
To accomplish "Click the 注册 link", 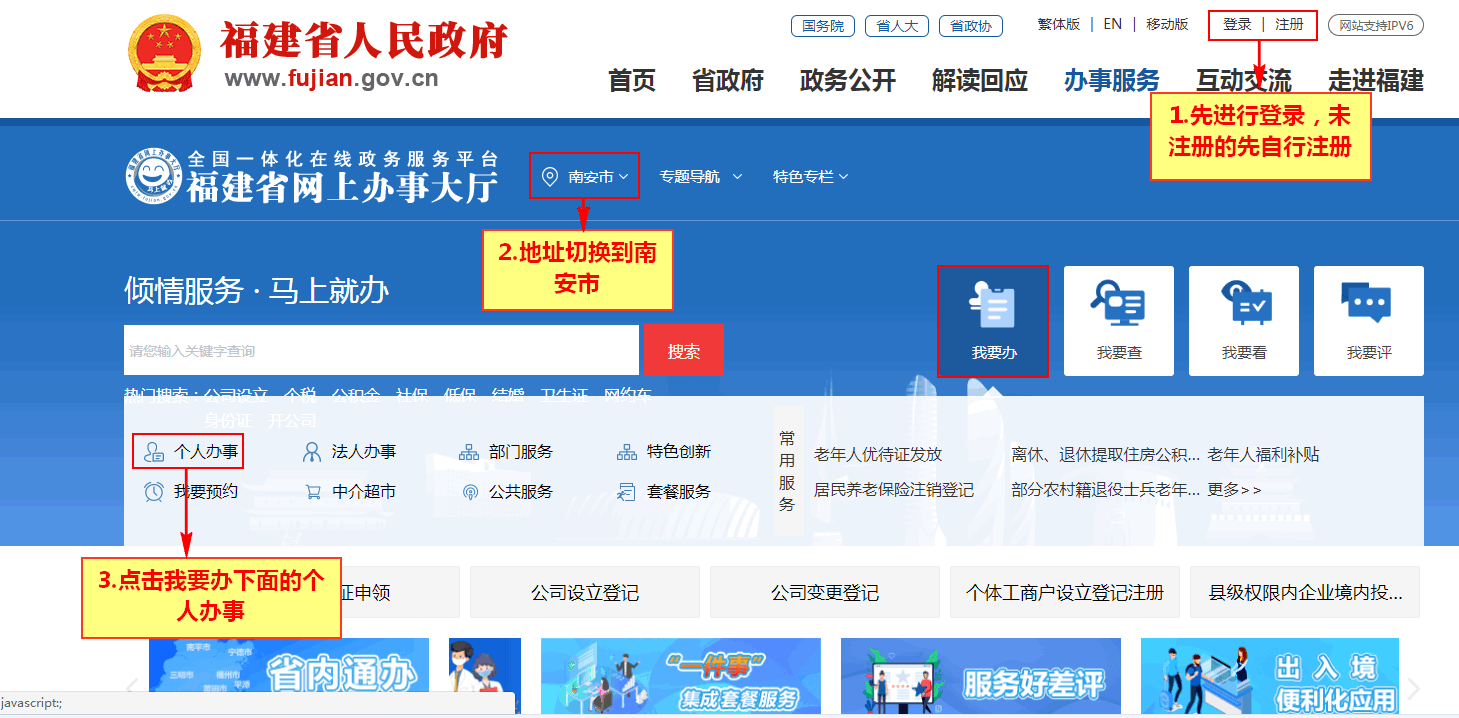I will (1289, 25).
